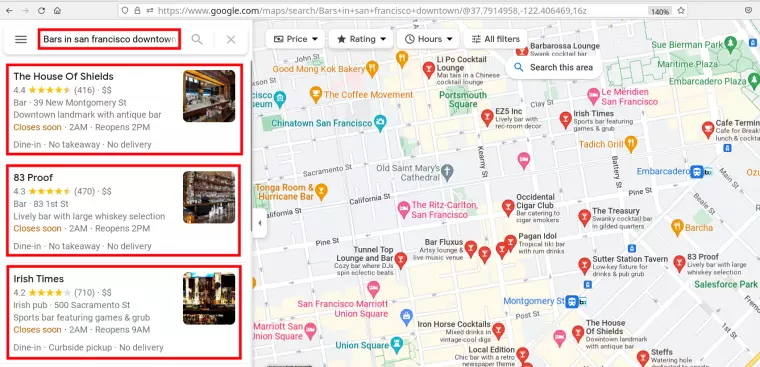Image resolution: width=760 pixels, height=367 pixels.
Task: Click the Barcha restaurant pin
Action: coord(677,227)
